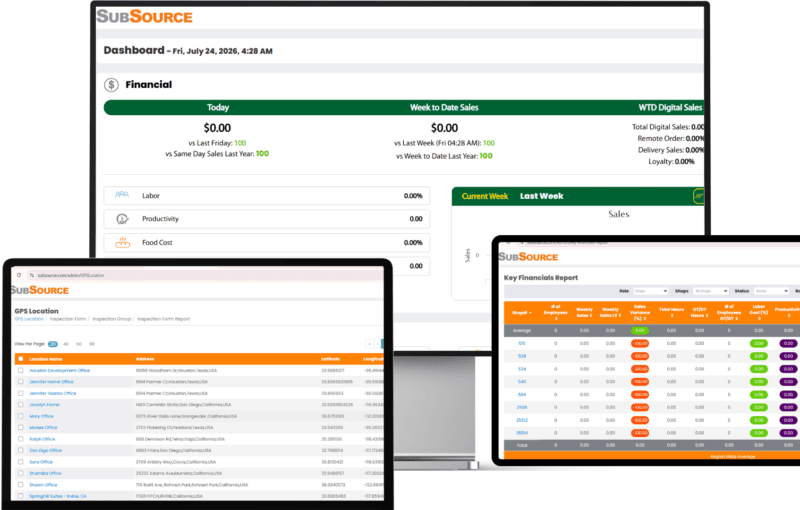Click the green chart icon beside Last Week
This screenshot has width=800, height=510.
coord(698,196)
